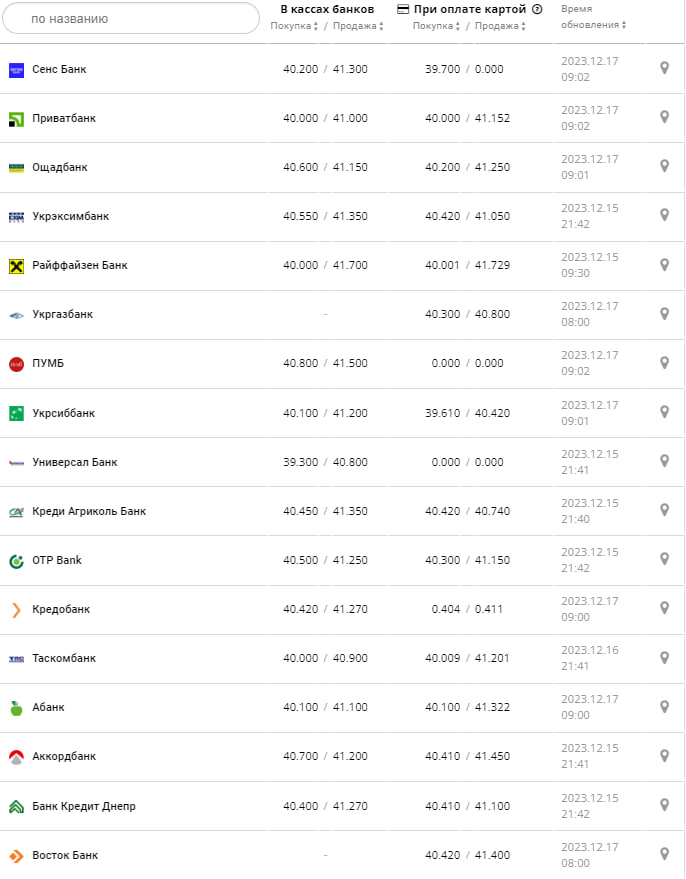686x879 pixels.
Task: Click the Таскомбанк bank name
Action: (x=64, y=658)
